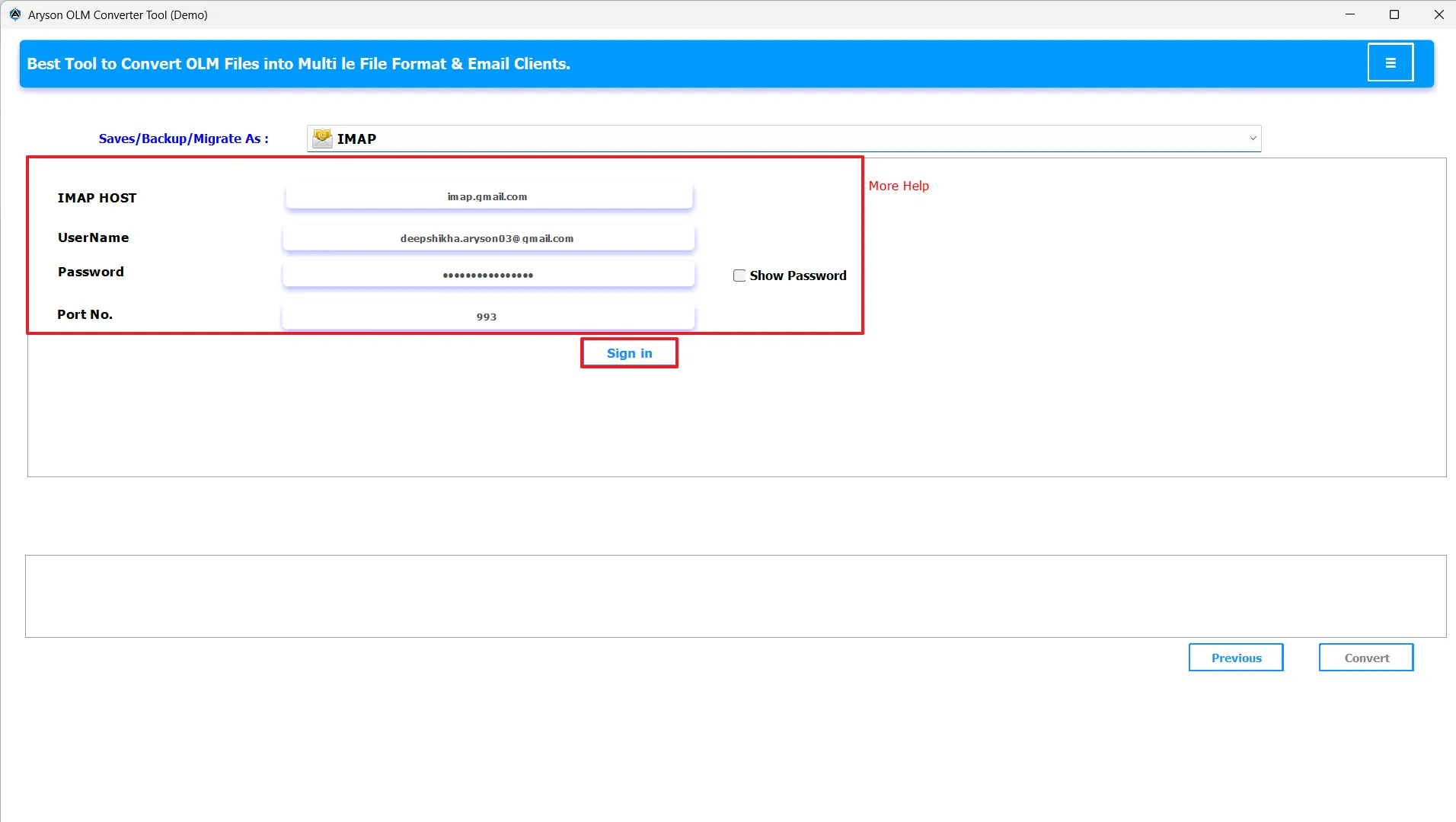Maximize the application window
The image size is (1456, 822).
(1394, 14)
